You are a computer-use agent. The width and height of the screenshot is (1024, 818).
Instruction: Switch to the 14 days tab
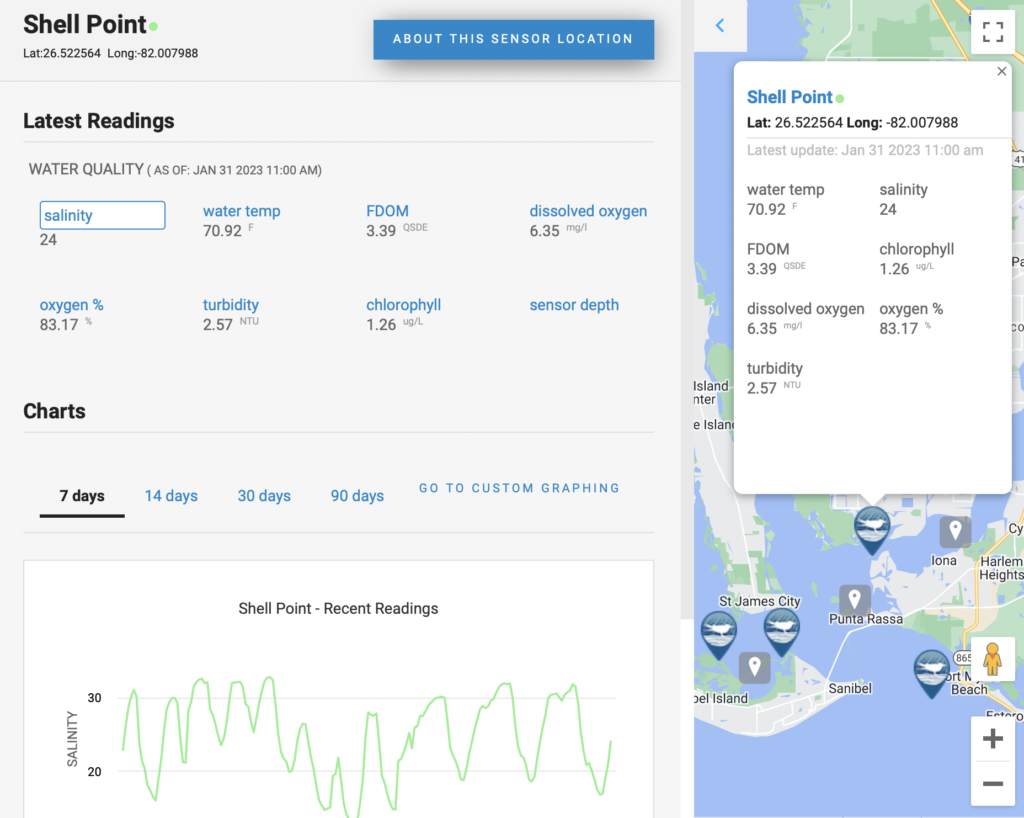coord(171,495)
